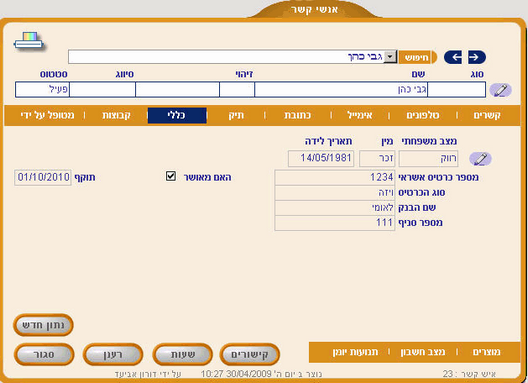This screenshot has width=528, height=383.
Task: Expand the contact search dropdown arrow
Action: [390, 57]
